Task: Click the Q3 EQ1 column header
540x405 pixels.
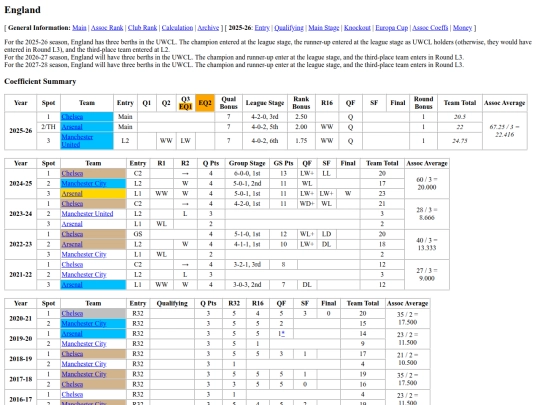Action: tap(185, 103)
